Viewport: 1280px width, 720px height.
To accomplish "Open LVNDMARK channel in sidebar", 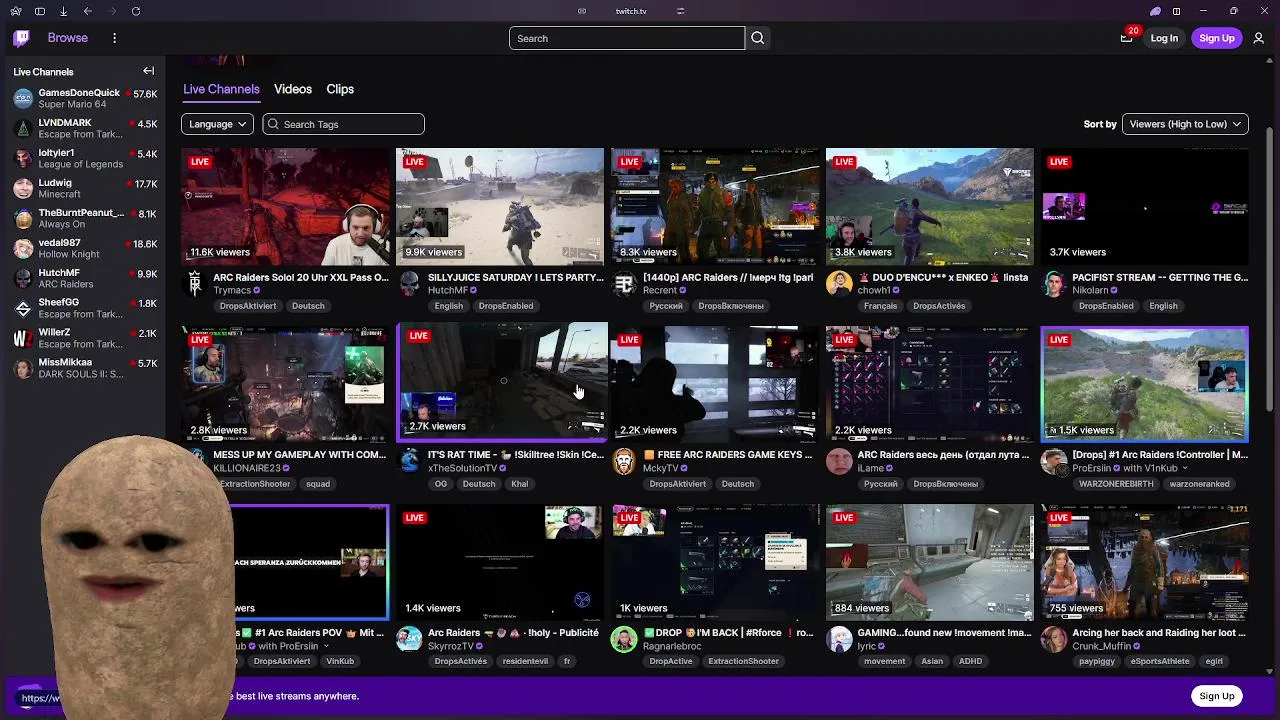I will [x=85, y=128].
